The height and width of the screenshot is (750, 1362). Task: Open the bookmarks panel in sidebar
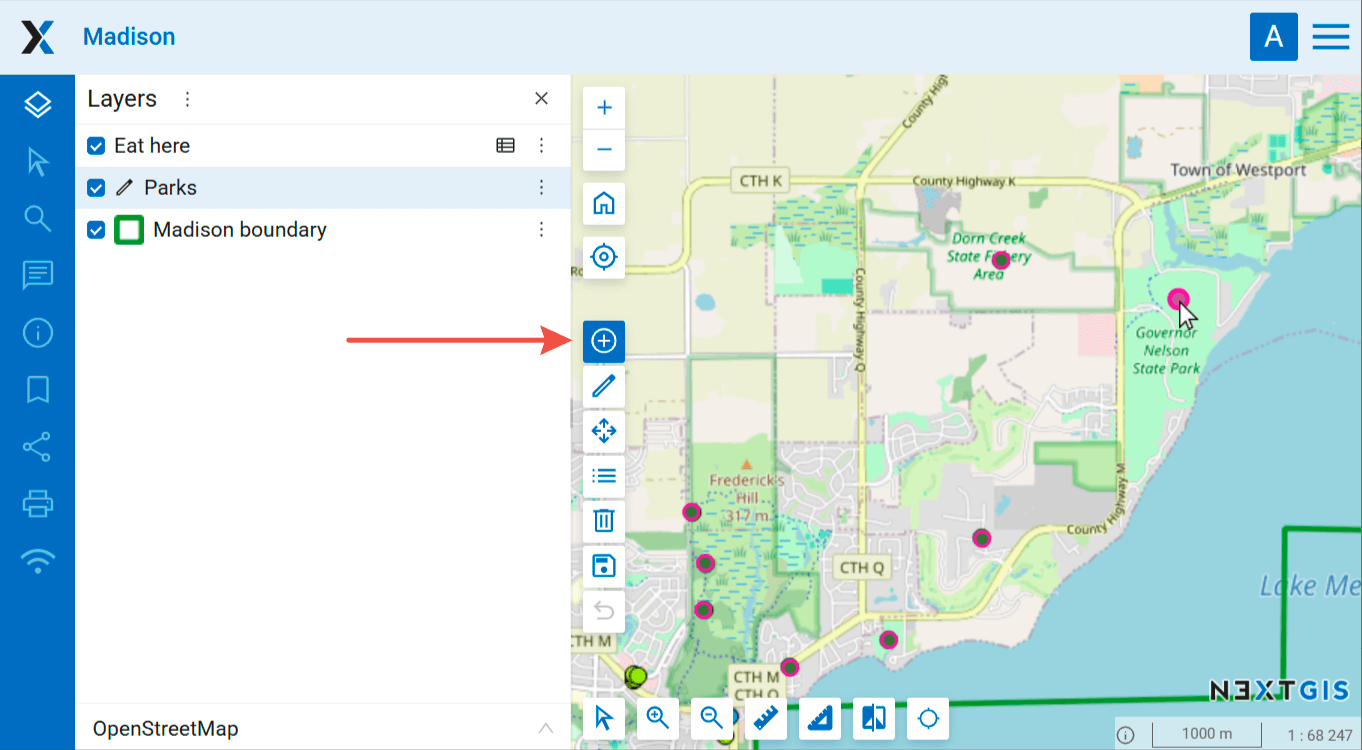pyautogui.click(x=38, y=389)
